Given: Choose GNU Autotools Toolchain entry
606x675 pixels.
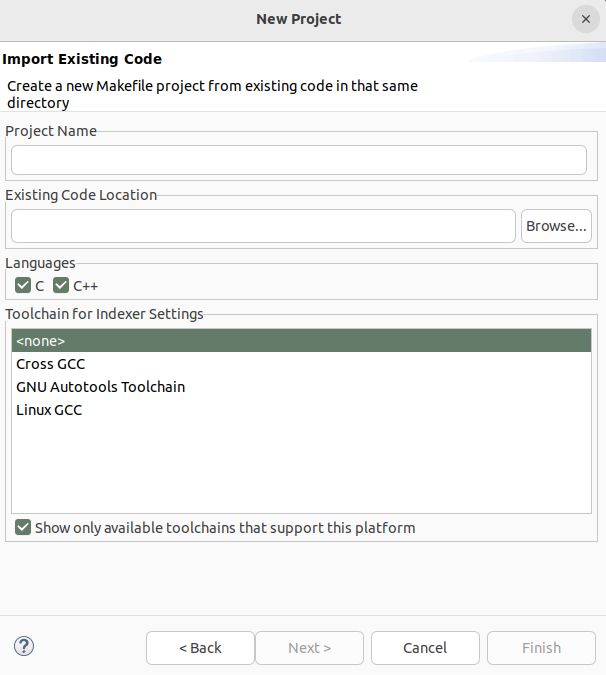Looking at the screenshot, I should [100, 387].
